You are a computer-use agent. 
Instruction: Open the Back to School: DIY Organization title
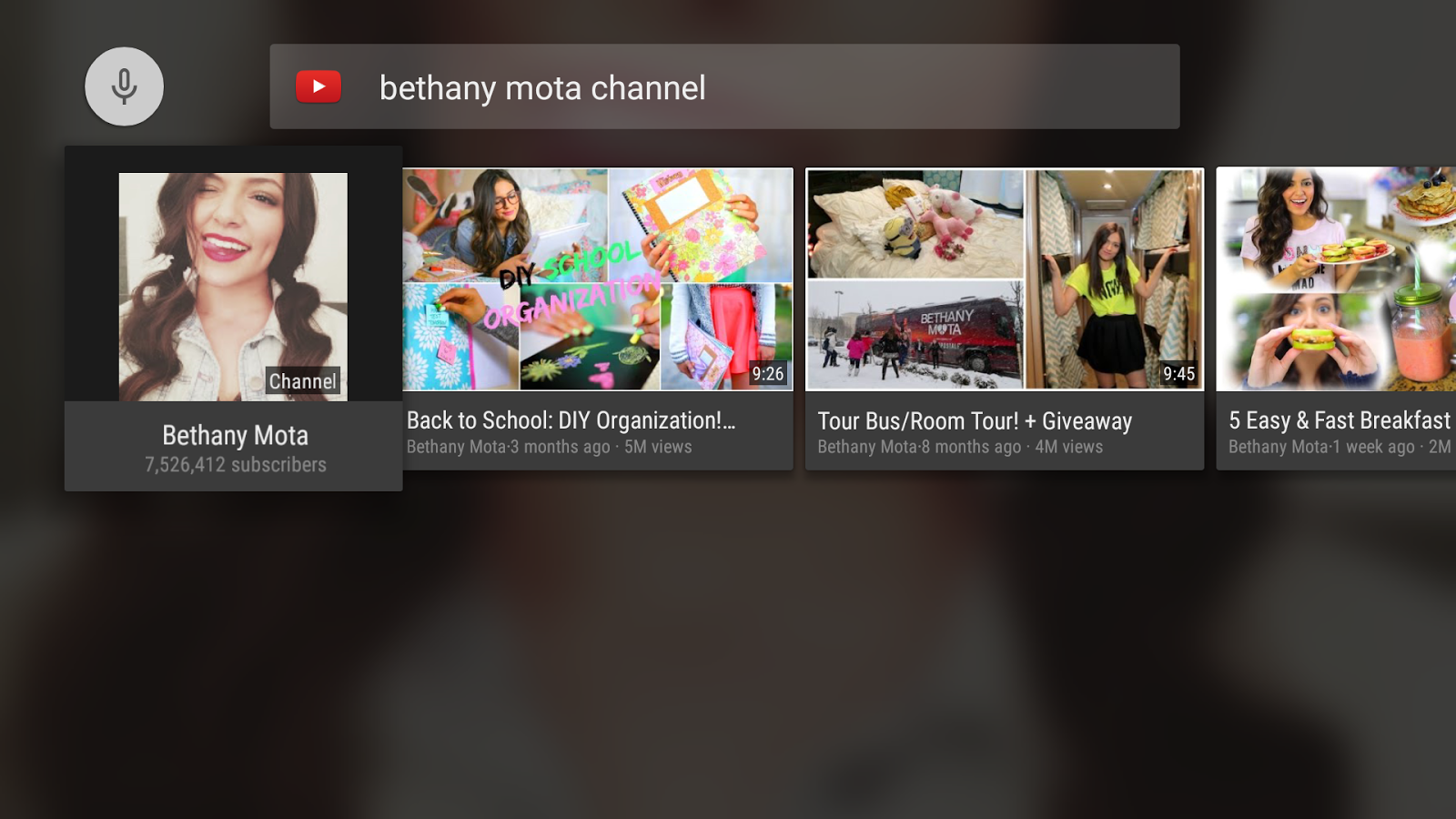pos(571,420)
